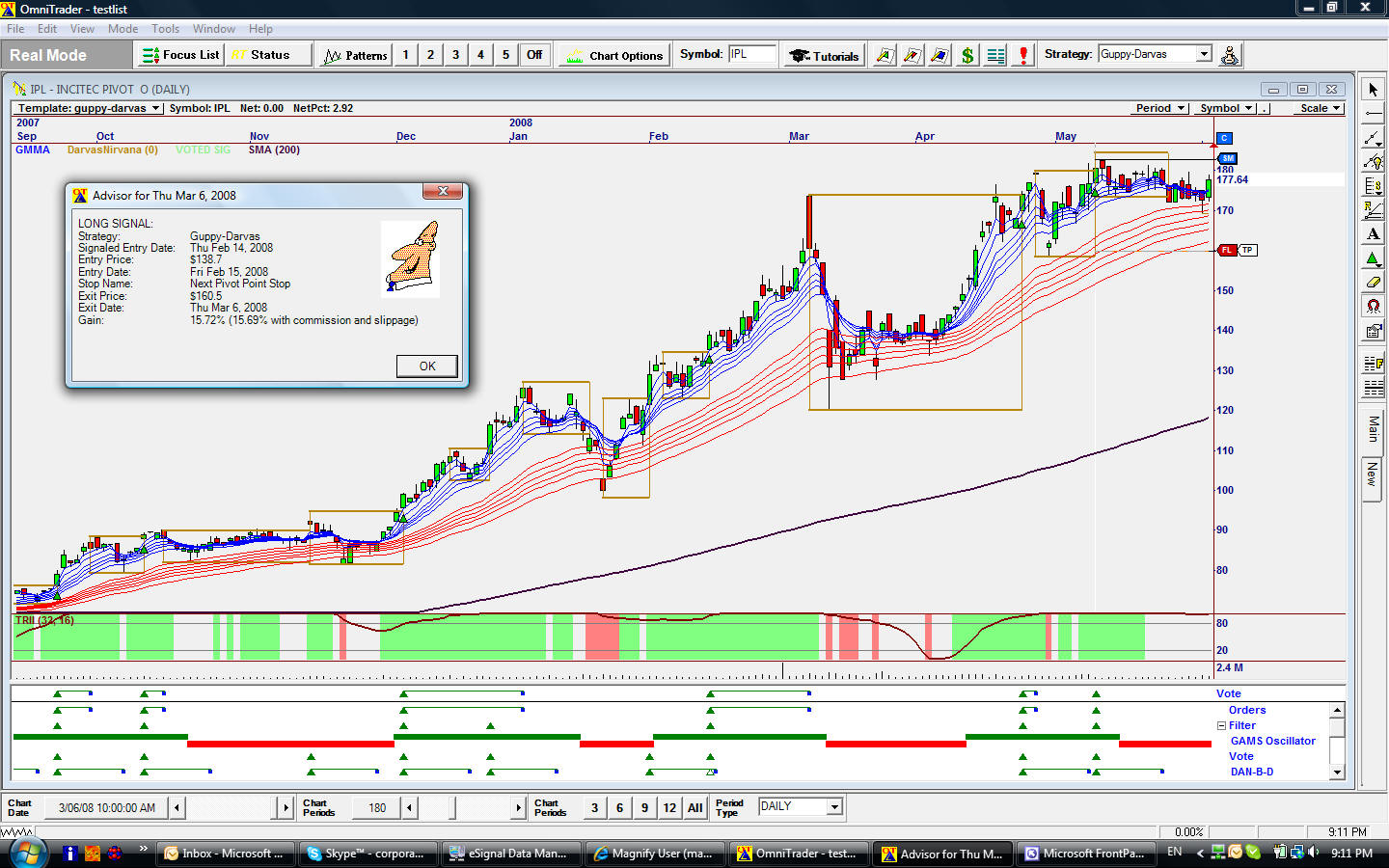
Task: Click the third blue pencil chart icon
Action: point(940,55)
